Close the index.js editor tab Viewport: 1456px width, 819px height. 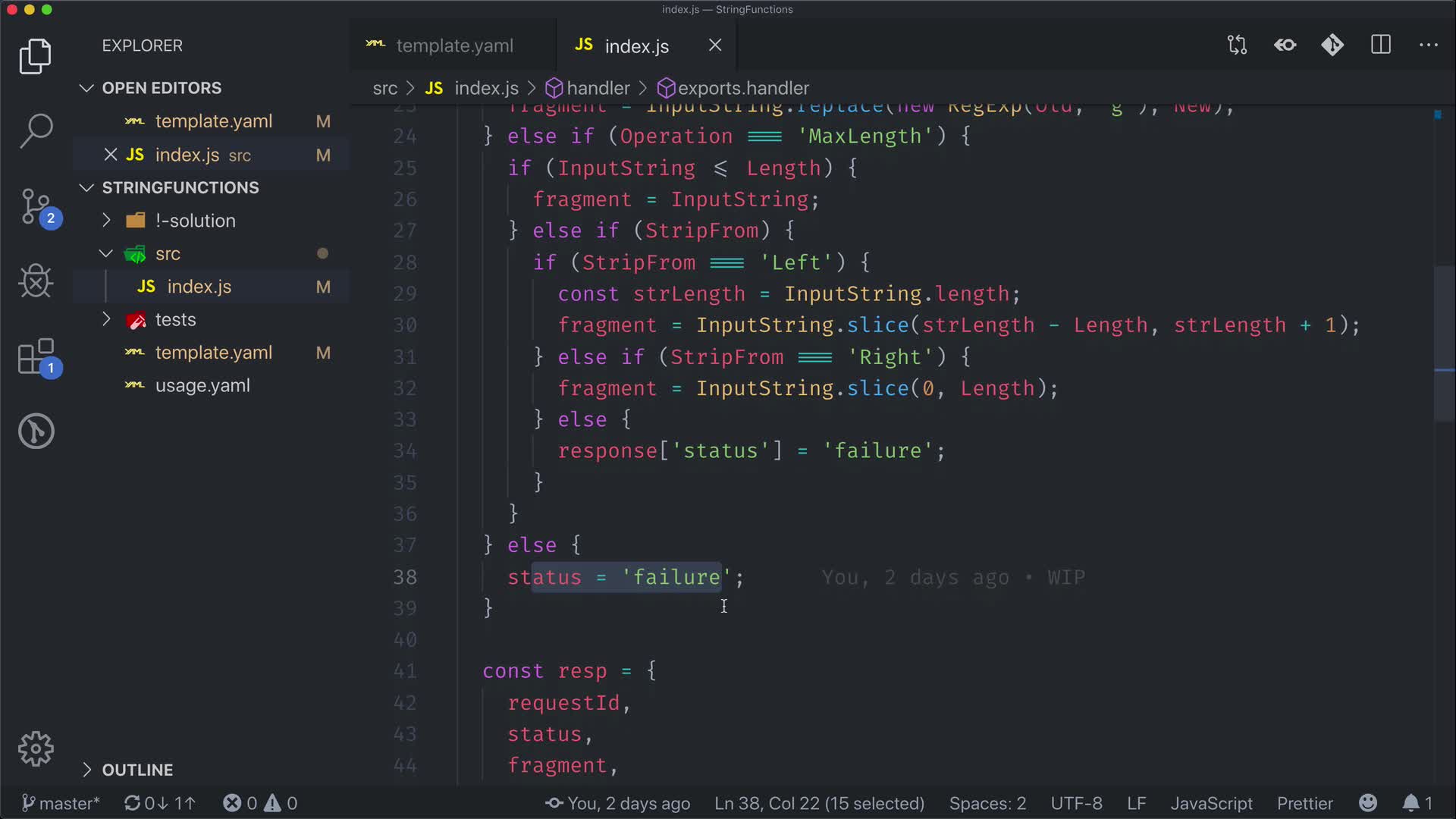[714, 45]
